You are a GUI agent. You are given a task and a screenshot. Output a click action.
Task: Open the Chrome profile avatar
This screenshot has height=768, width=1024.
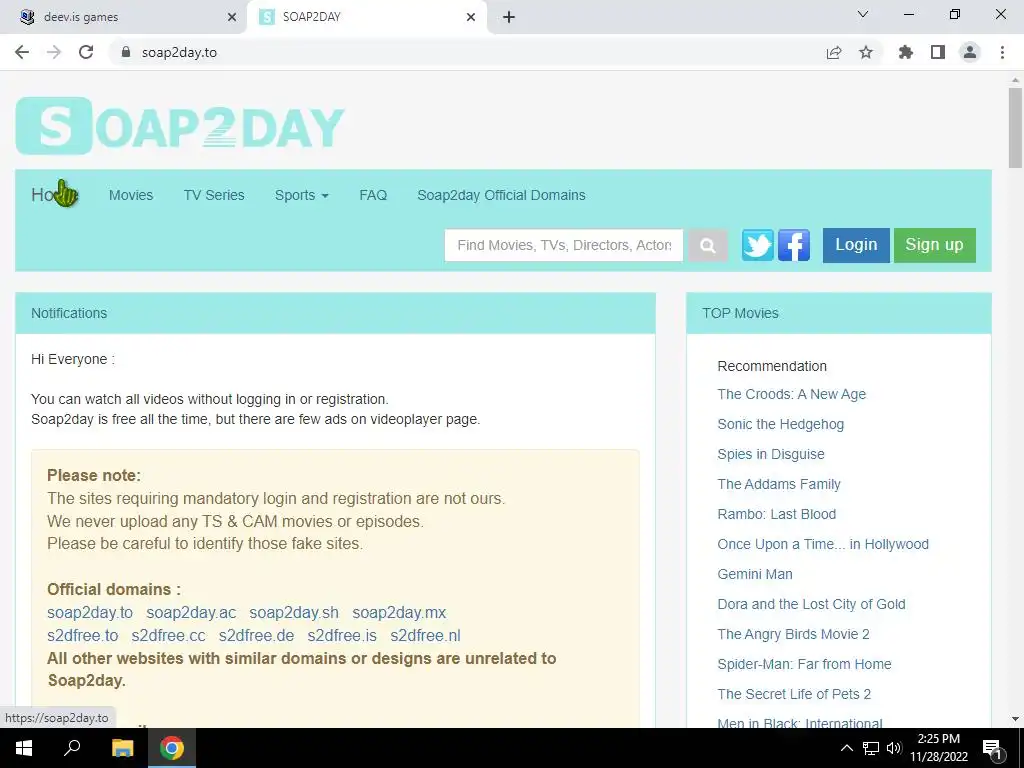point(970,52)
